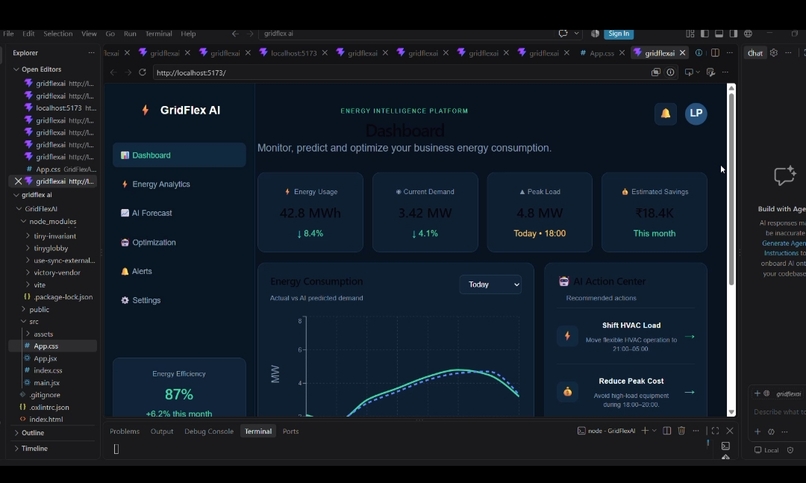Click GridFlex AI lightning logo

(x=145, y=110)
